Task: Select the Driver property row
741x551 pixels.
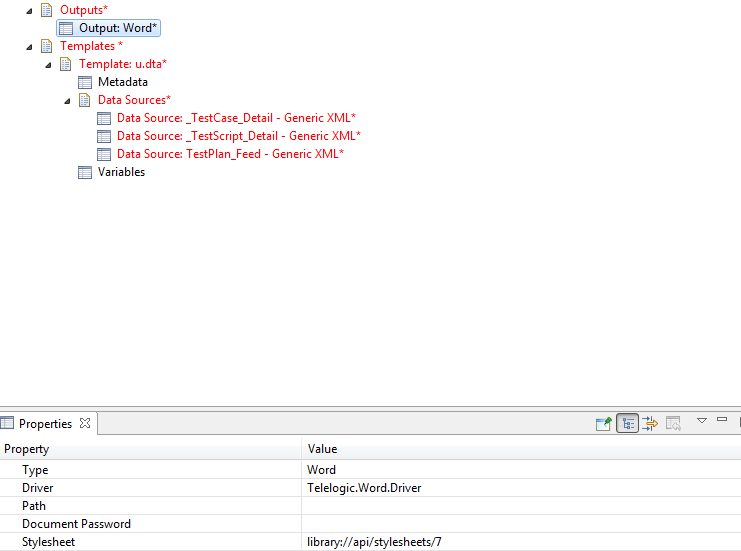Action: click(370, 488)
